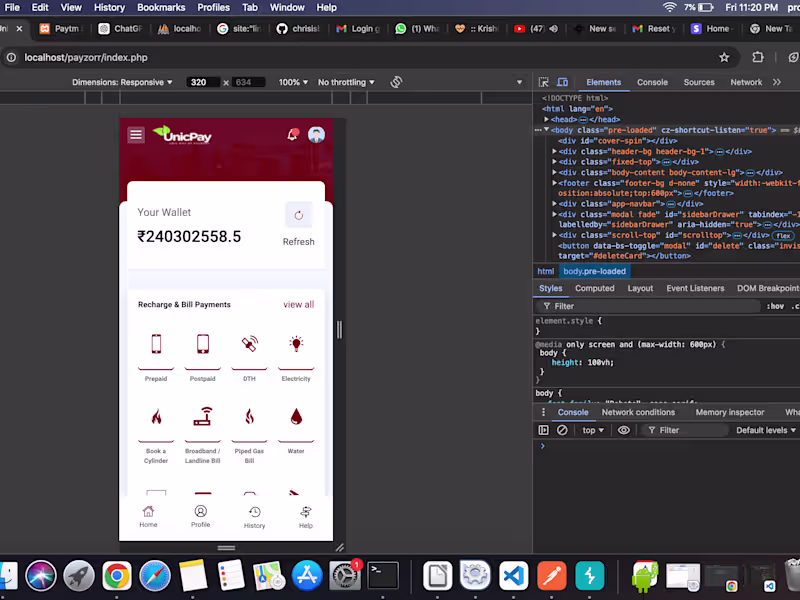Open the notification bell in UnicPay header
The width and height of the screenshot is (800, 600).
point(292,134)
